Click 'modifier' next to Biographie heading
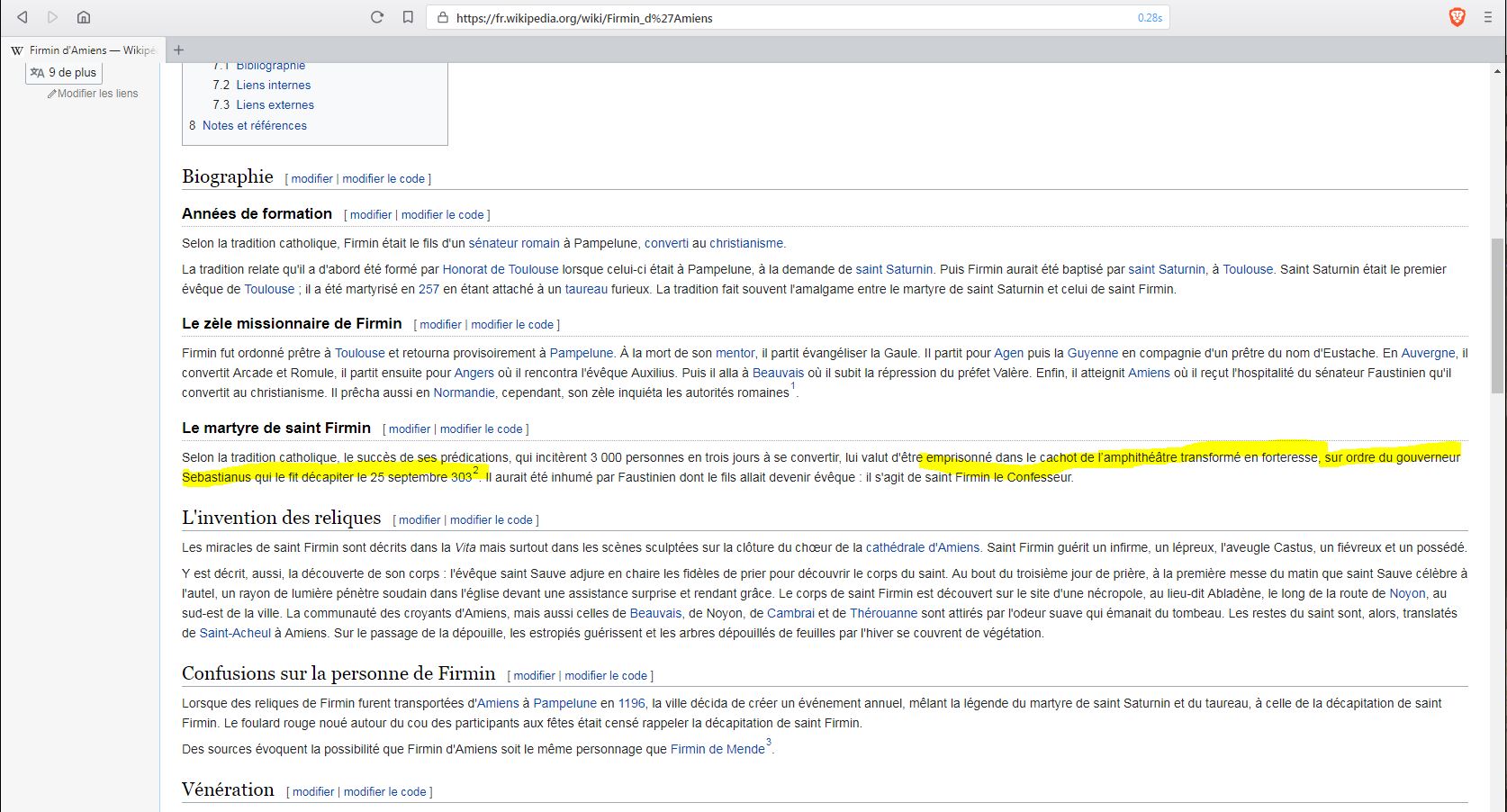 pos(311,179)
